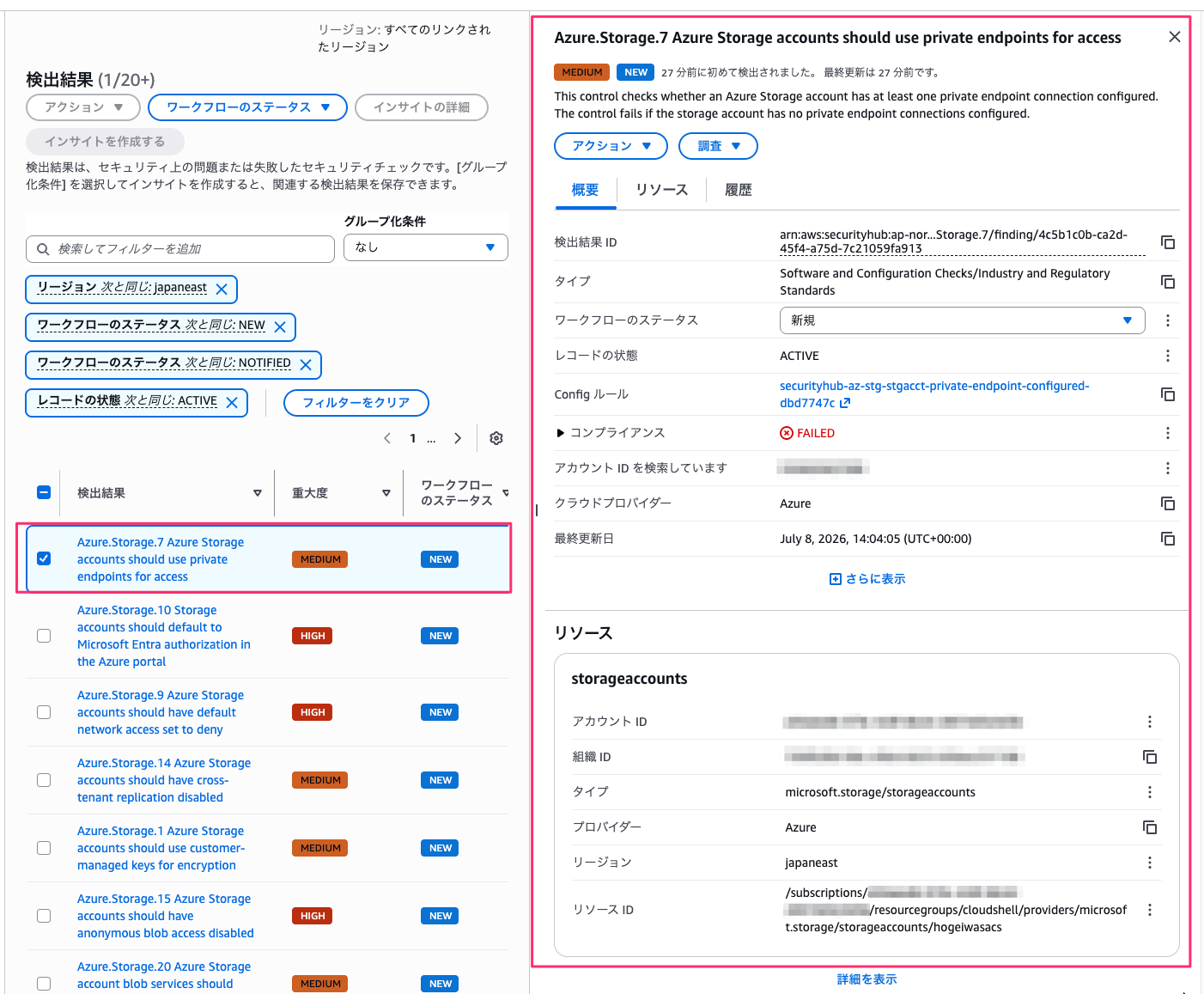The image size is (1204, 994).
Task: Check the Azure.Storage.1 finding checkbox
Action: point(44,848)
